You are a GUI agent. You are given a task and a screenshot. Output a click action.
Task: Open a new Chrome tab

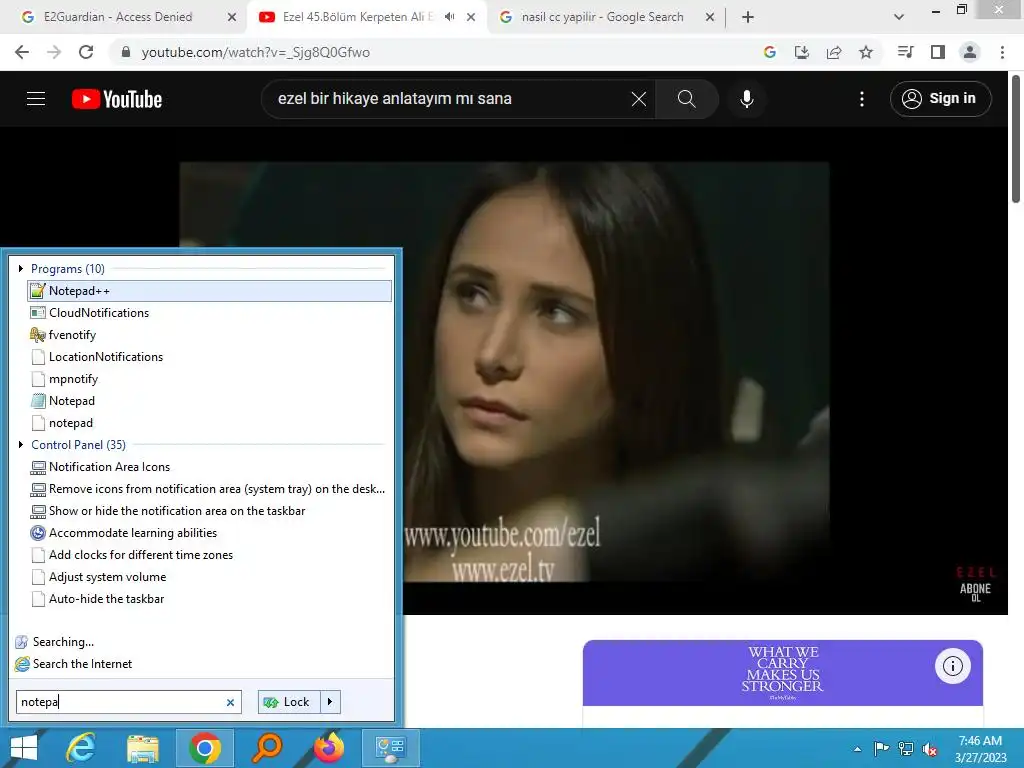coord(748,17)
